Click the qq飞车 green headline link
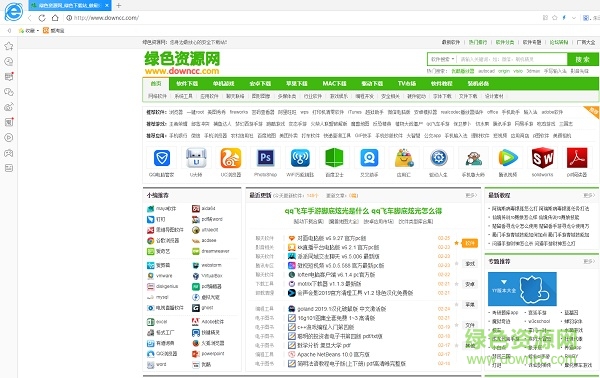Viewport: 600px width, 378px height. click(363, 211)
